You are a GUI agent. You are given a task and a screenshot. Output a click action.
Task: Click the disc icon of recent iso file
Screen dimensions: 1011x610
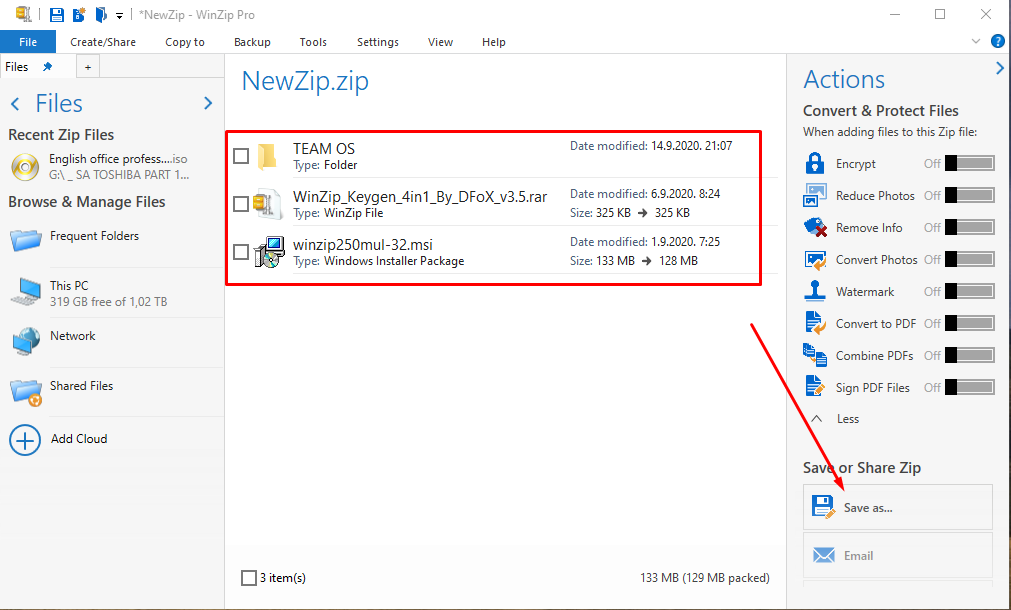[25, 167]
